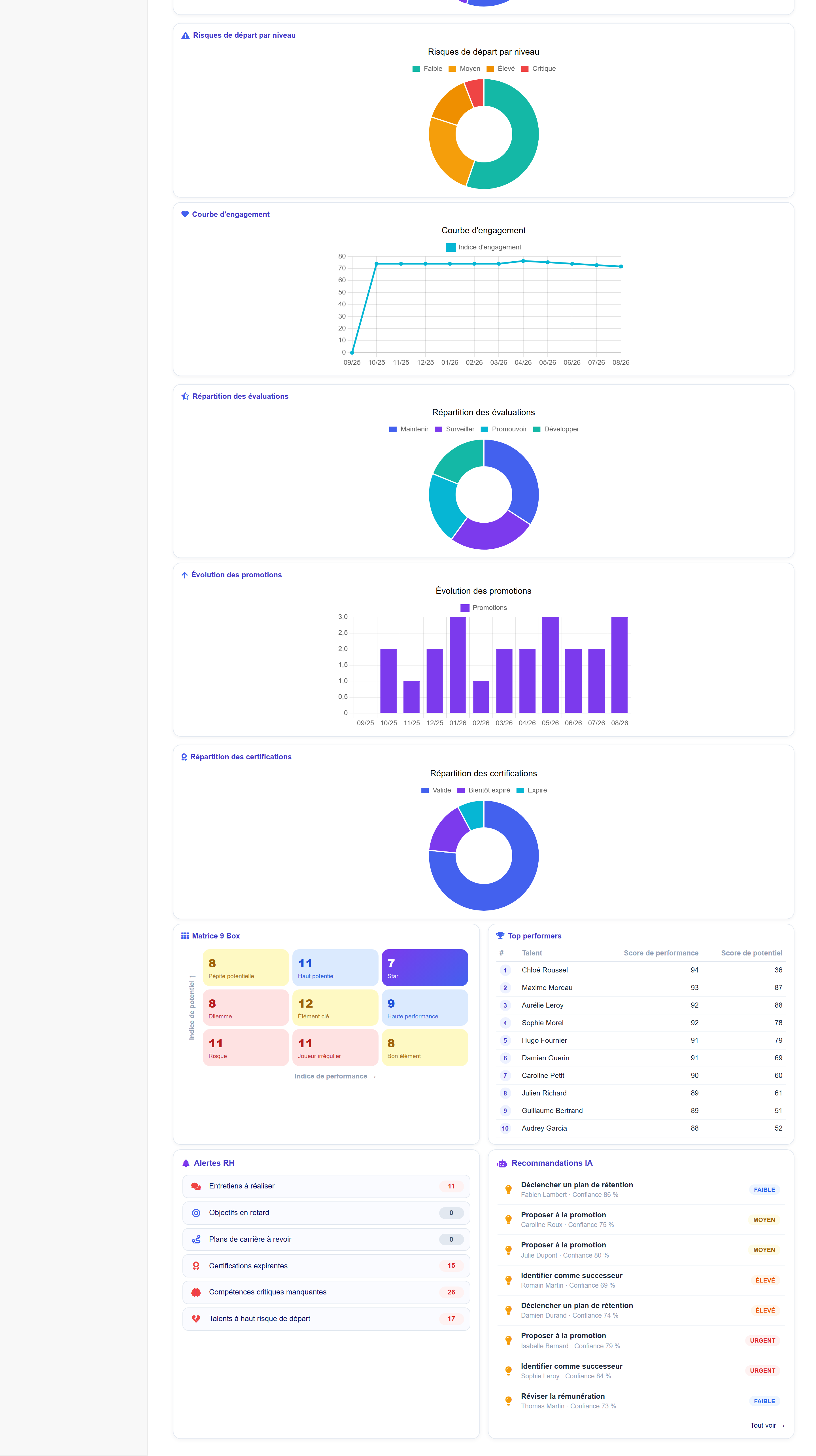This screenshot has width=816, height=1456.
Task: Click the bell icon next to Alertes RH
Action: click(x=186, y=1163)
